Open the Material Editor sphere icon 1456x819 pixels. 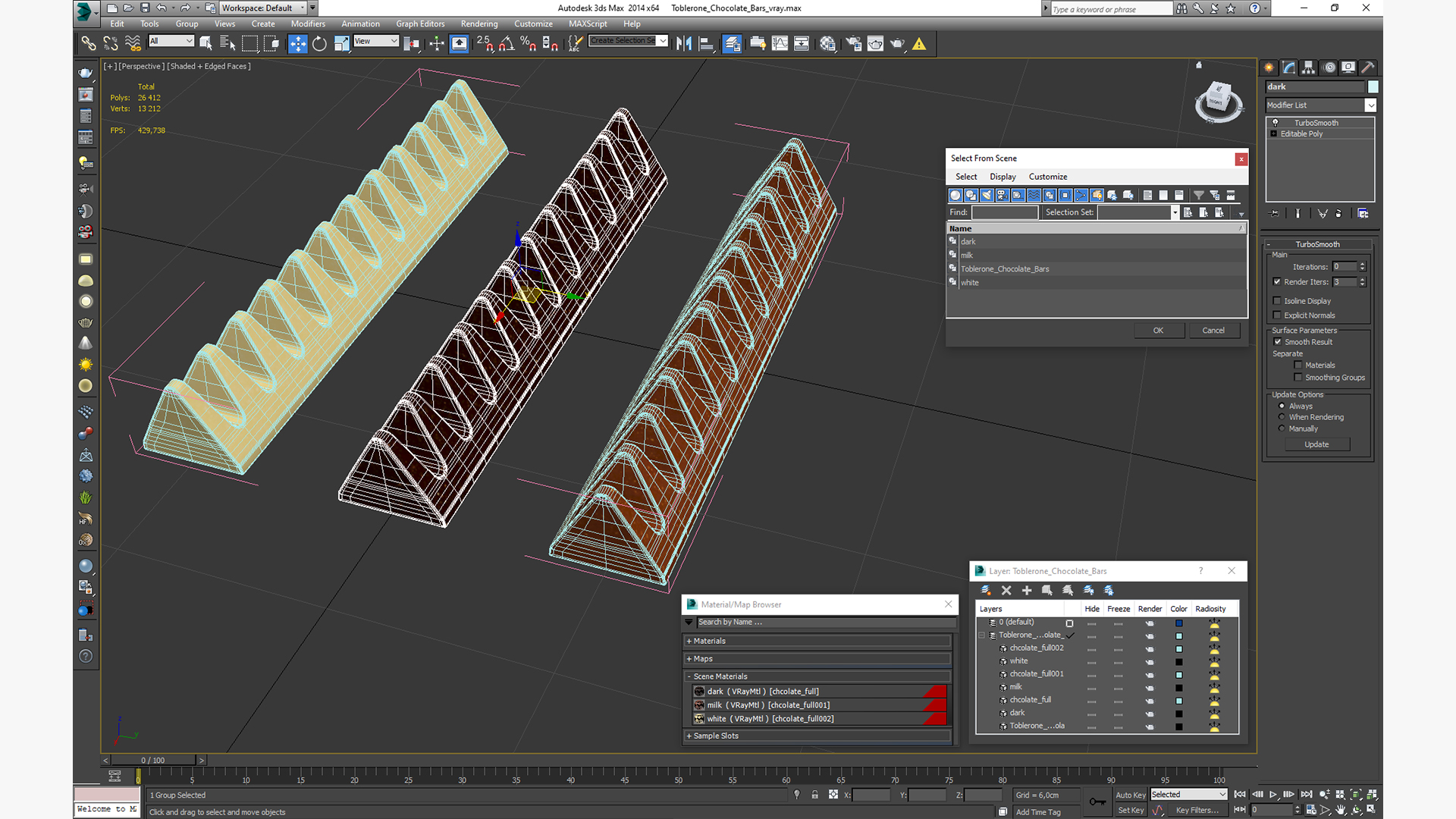[x=827, y=43]
